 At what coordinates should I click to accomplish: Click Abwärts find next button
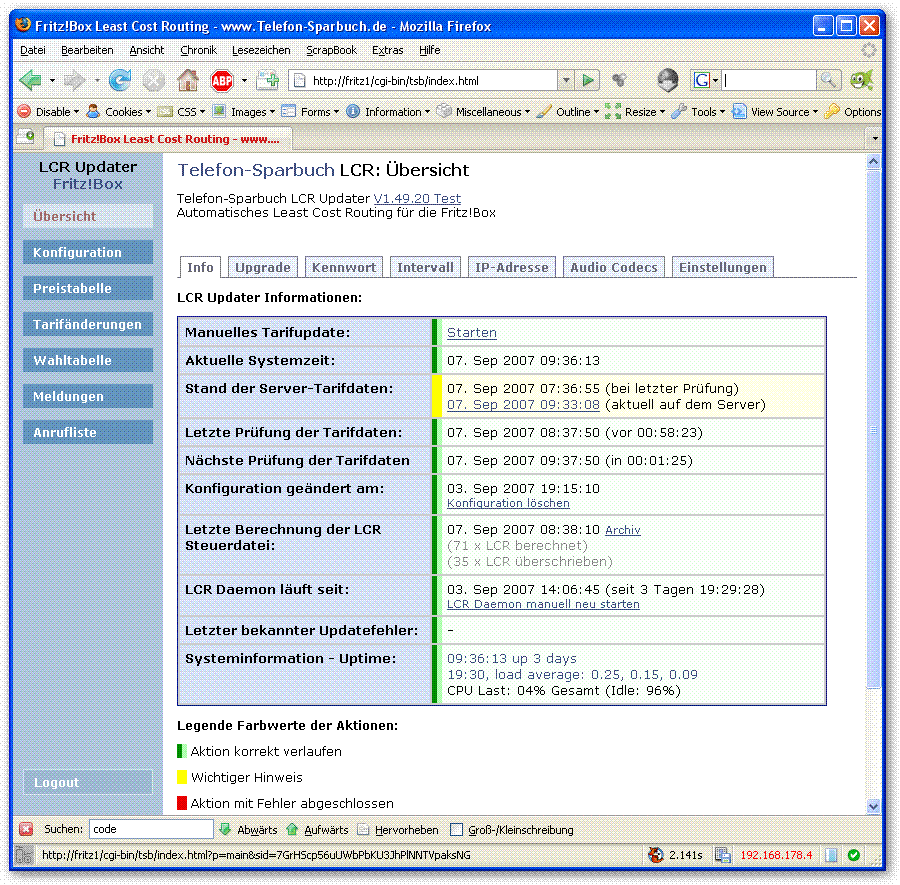point(249,829)
